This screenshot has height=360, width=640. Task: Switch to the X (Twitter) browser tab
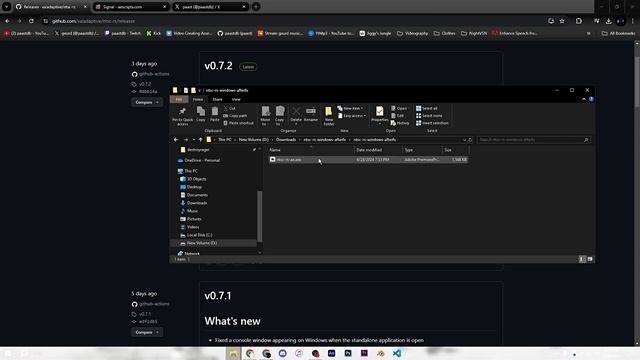coord(210,7)
